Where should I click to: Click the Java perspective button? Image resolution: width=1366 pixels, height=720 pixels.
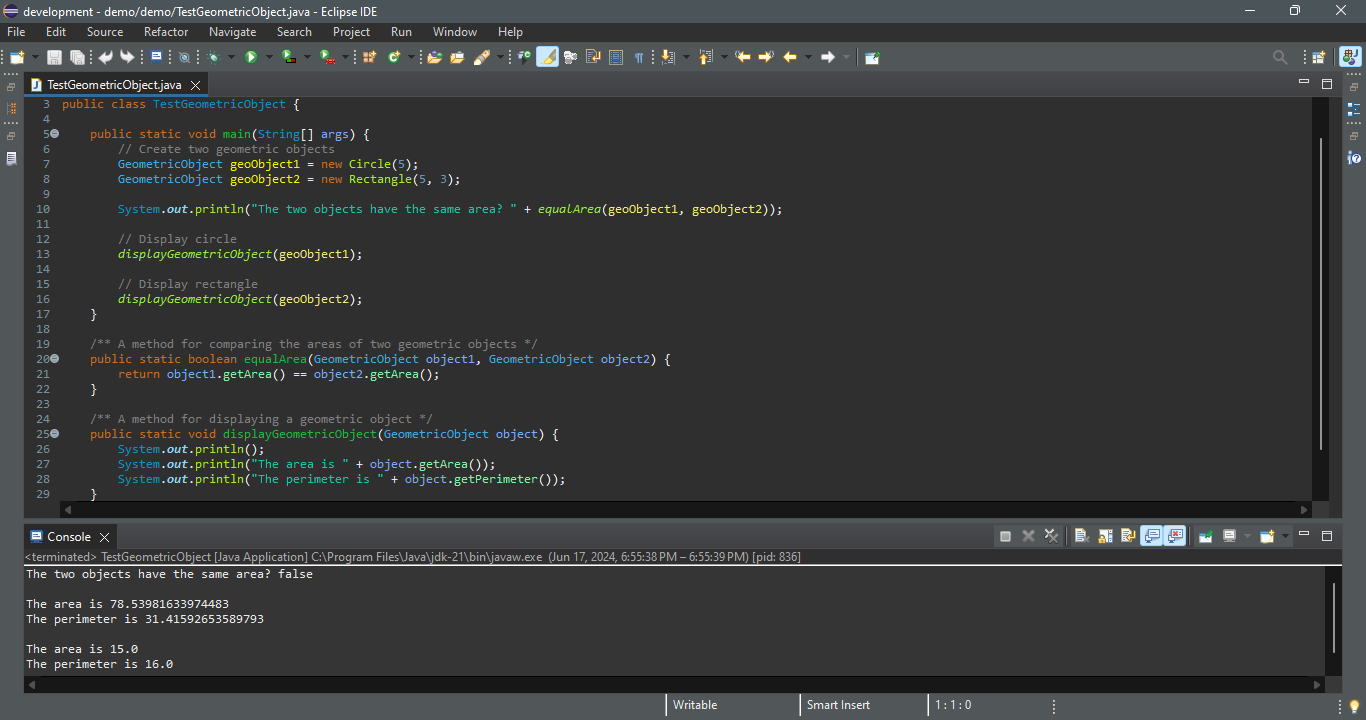[1348, 57]
